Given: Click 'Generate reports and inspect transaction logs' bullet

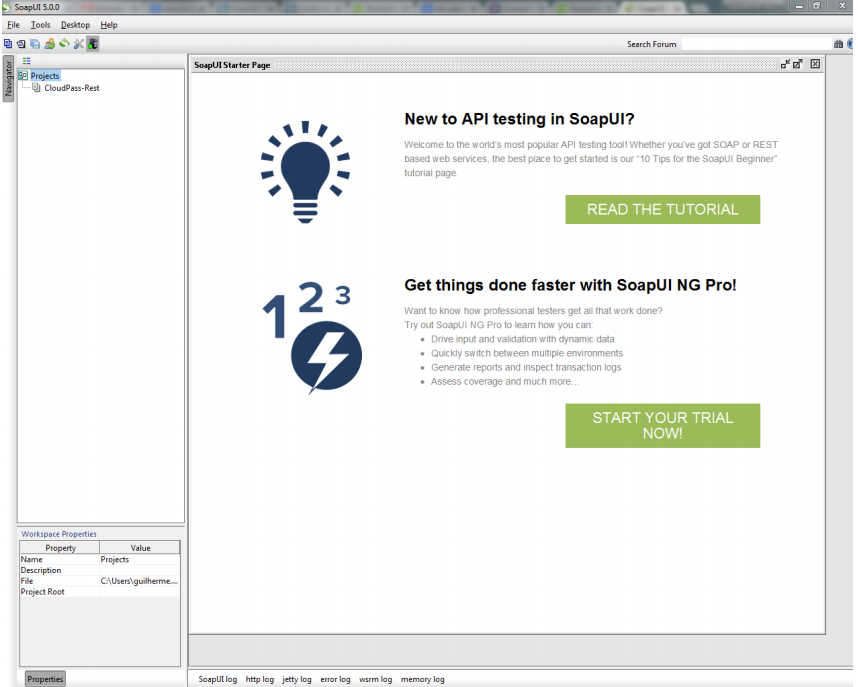Looking at the screenshot, I should coord(526,367).
